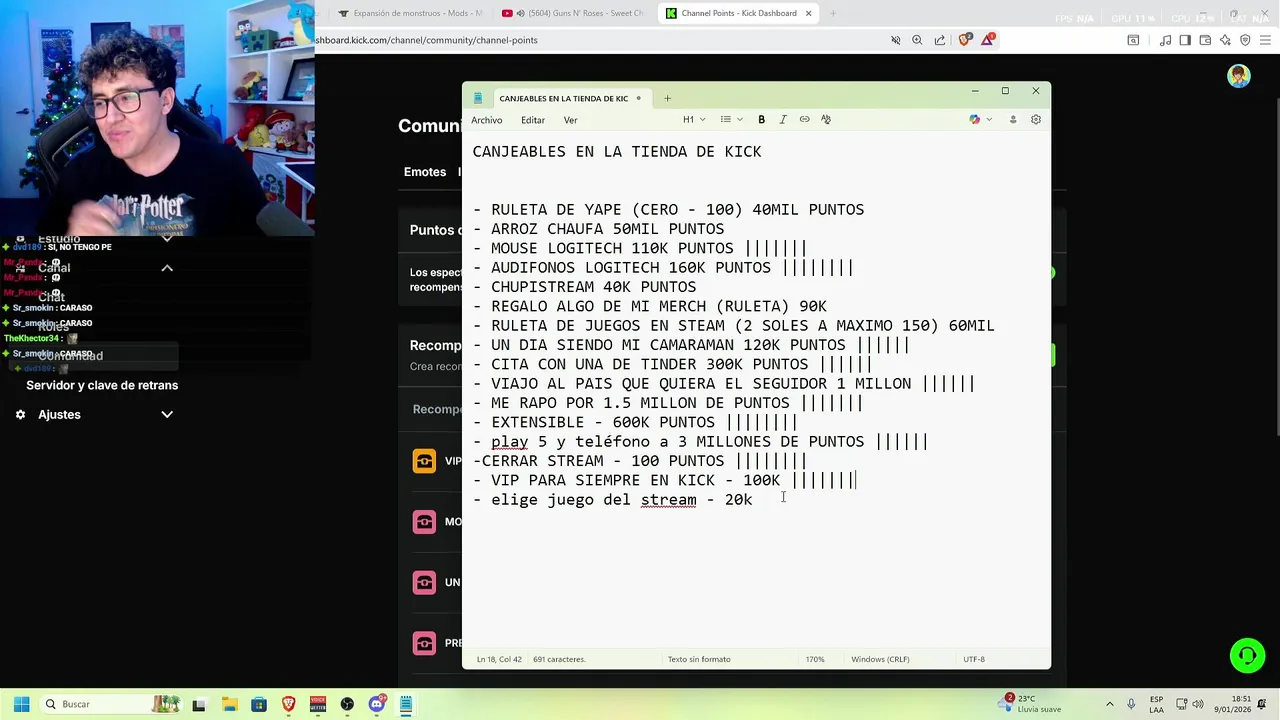Viewport: 1280px width, 720px height.
Task: Switch to the Channel Points - Kick Dashboard browser tab
Action: (738, 13)
